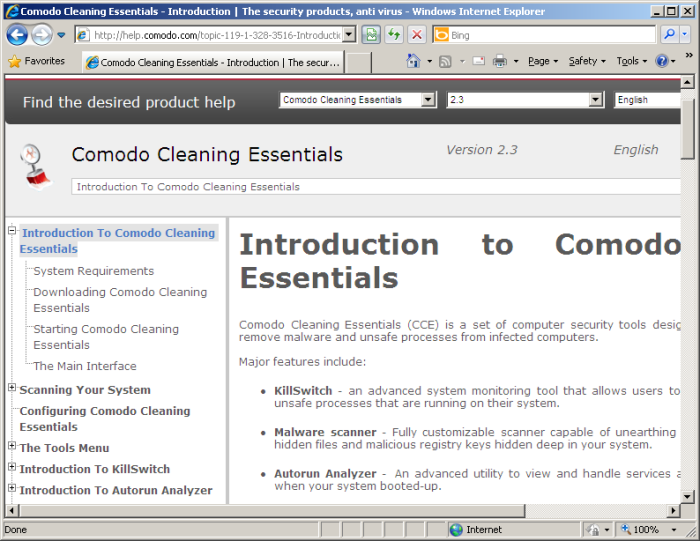Open the Safety menu
This screenshot has width=700, height=541.
pos(587,61)
